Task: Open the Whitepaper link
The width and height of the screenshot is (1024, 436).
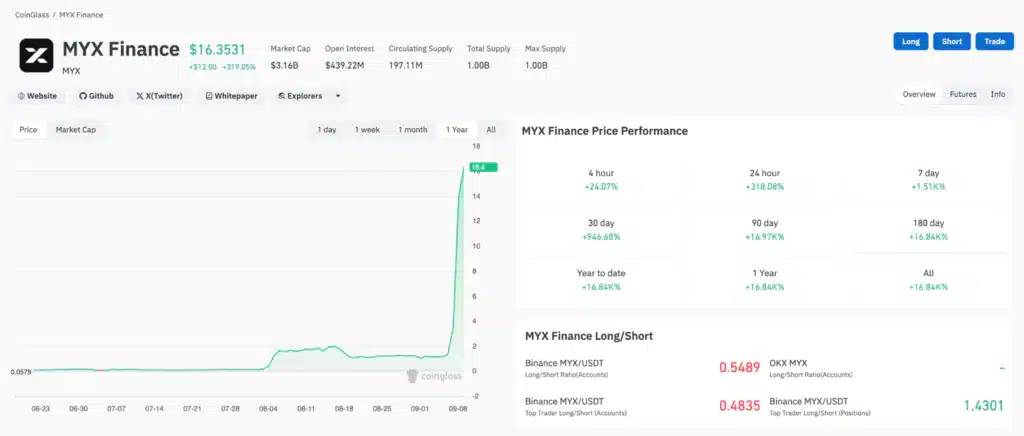Action: [x=231, y=96]
